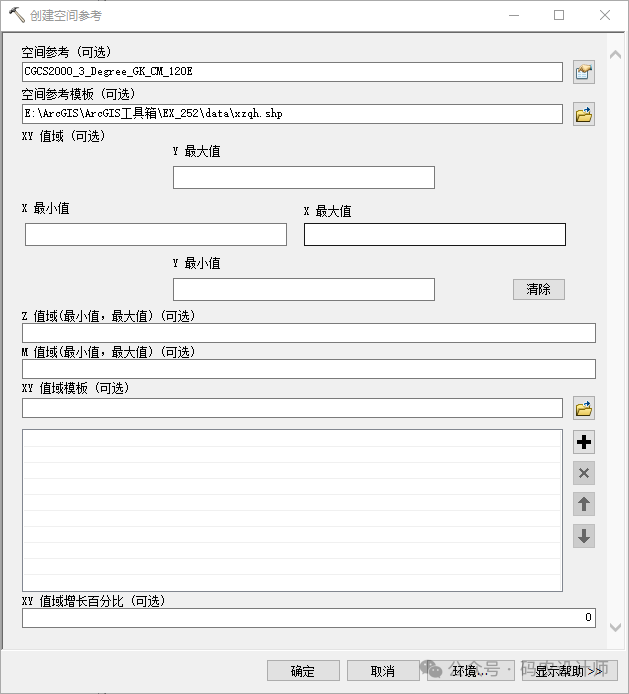Click the Z 值域 input field
Screen dimensions: 629x694
click(x=308, y=333)
